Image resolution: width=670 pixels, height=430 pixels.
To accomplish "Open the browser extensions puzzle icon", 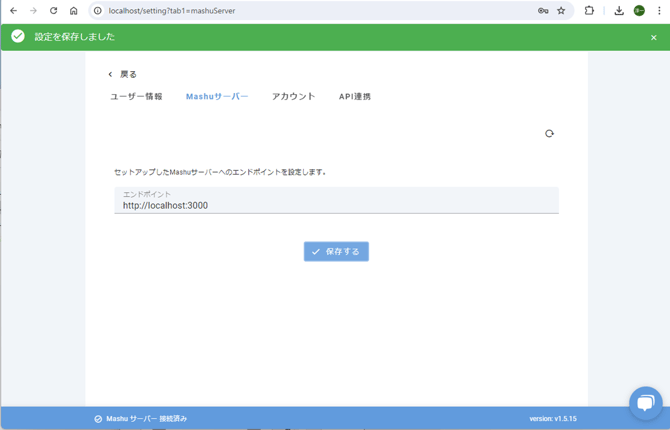I will (590, 11).
